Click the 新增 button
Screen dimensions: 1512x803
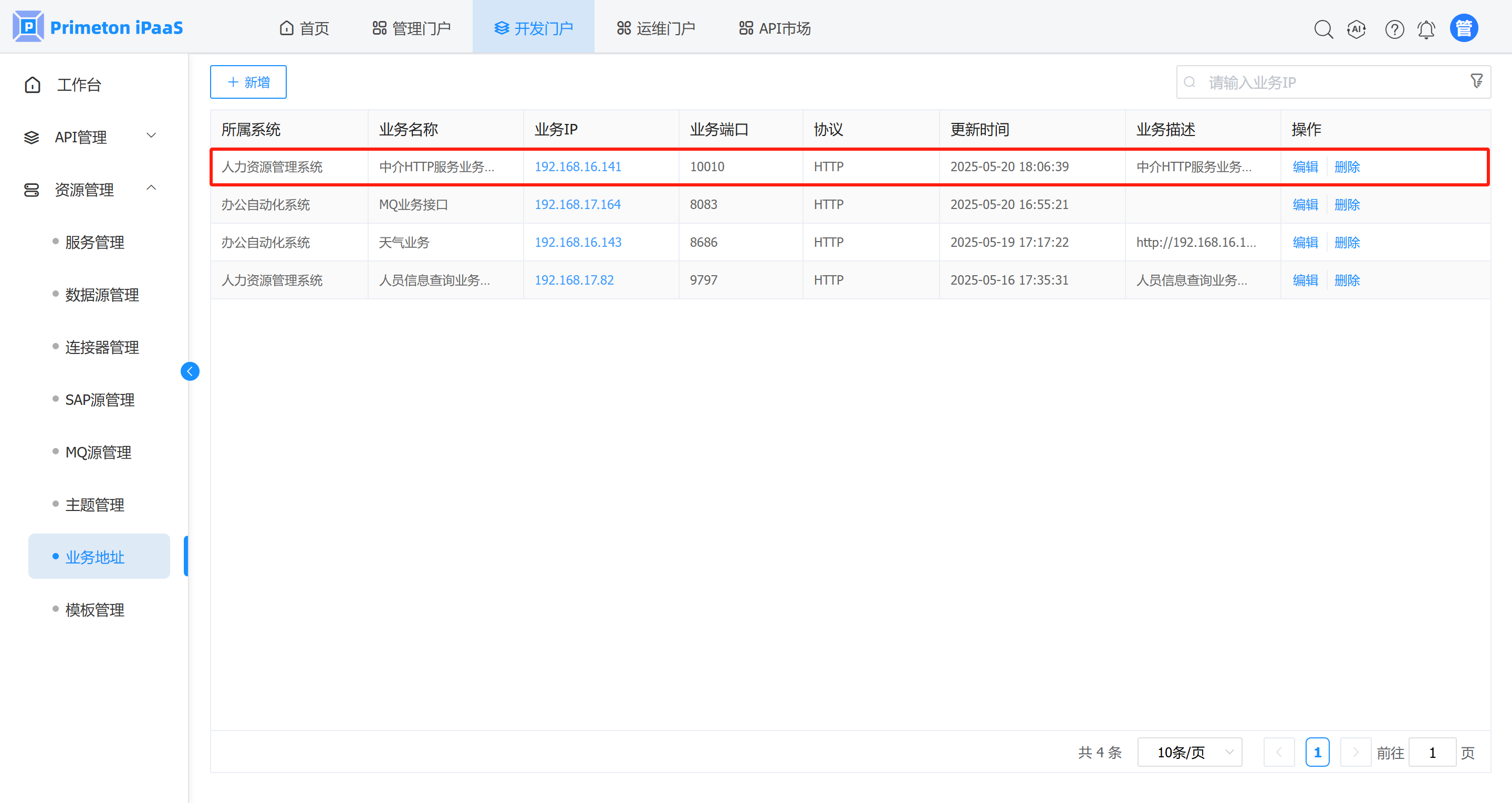[x=248, y=82]
